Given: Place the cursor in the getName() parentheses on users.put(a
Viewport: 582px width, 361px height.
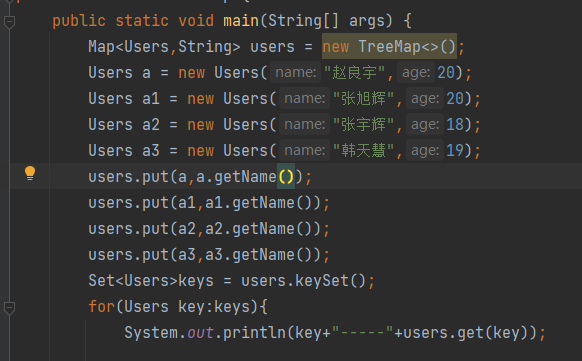Looking at the screenshot, I should (x=286, y=177).
